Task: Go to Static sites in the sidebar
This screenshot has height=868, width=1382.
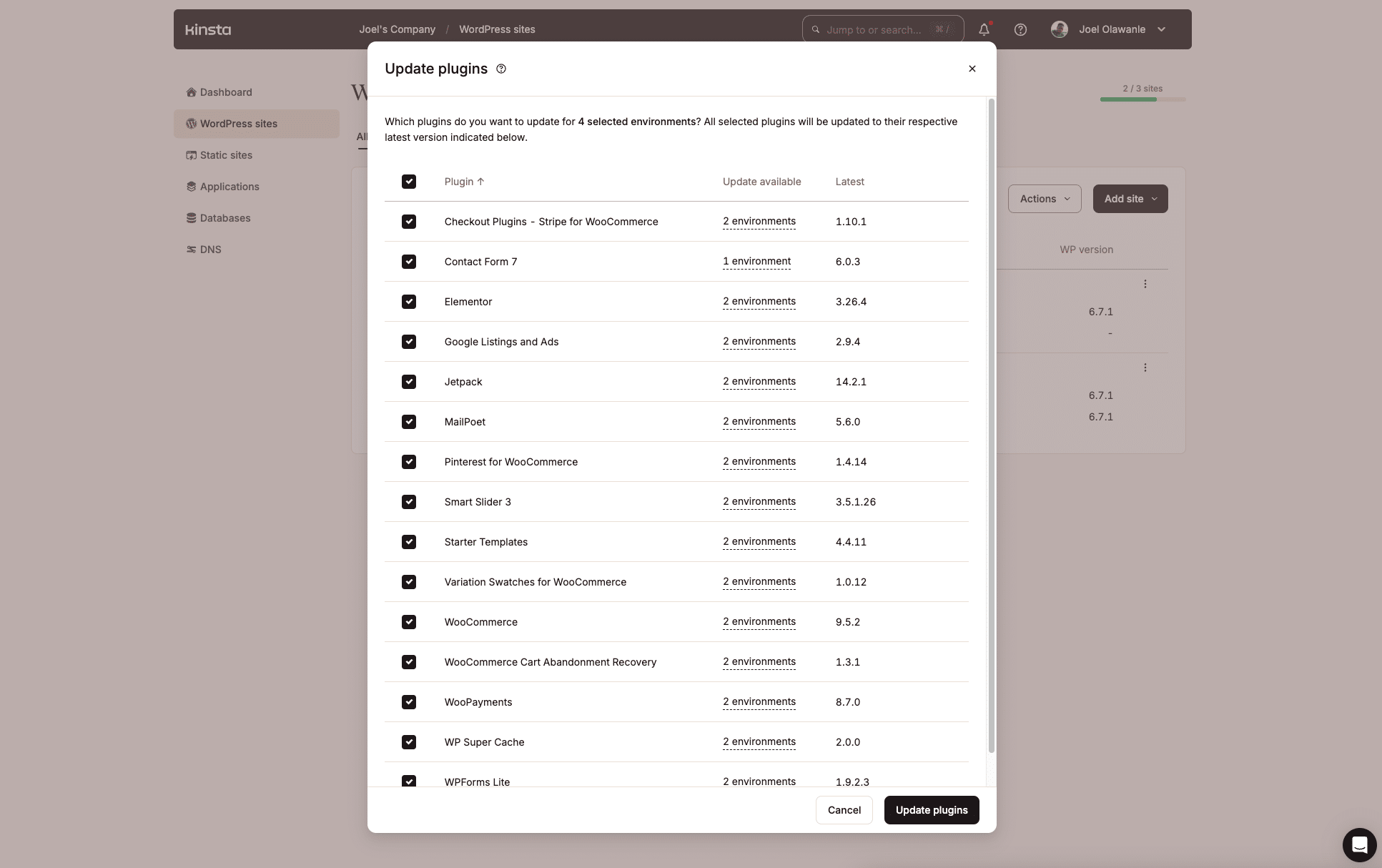Action: tap(256, 155)
